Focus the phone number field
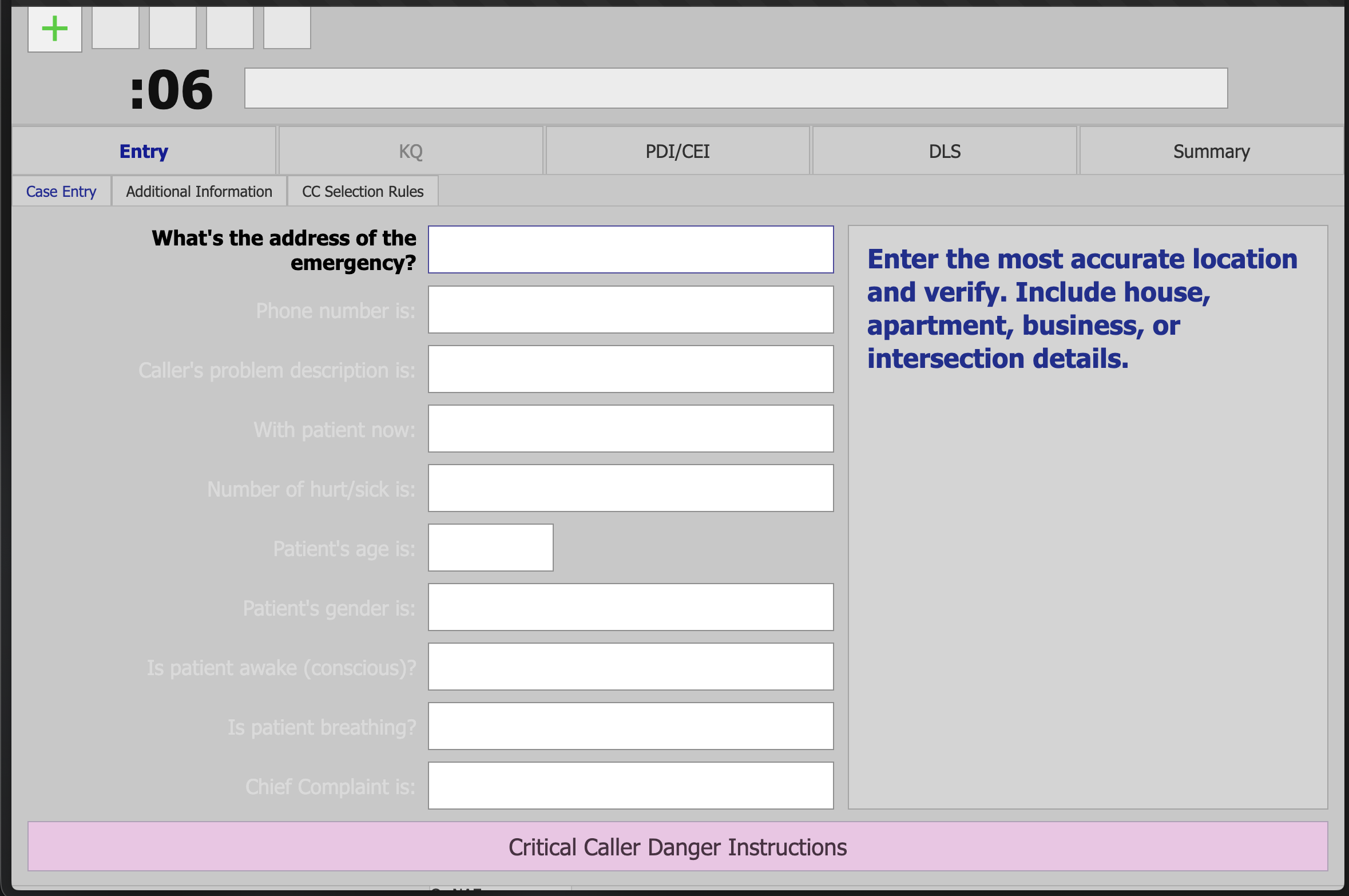1349x896 pixels. tap(630, 310)
